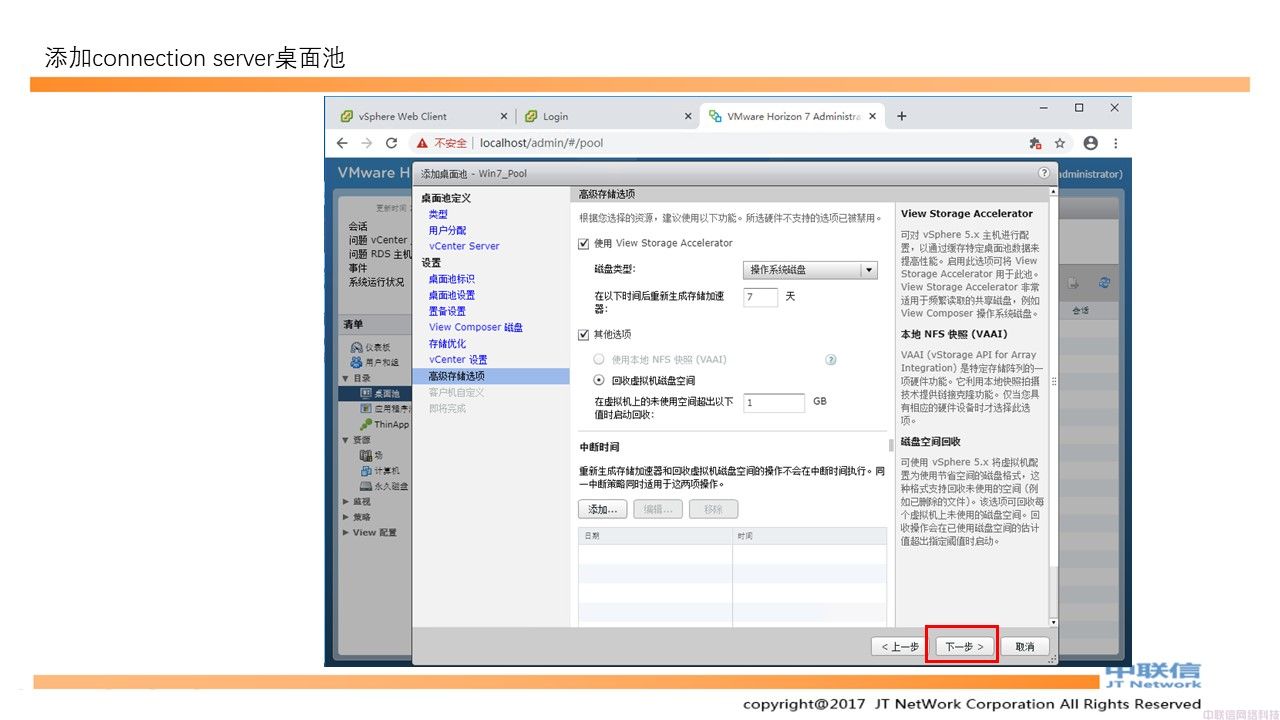Screen dimensions: 1280x720
Task: Click the dialog vertical scrollbar down arrow
Action: [1053, 622]
